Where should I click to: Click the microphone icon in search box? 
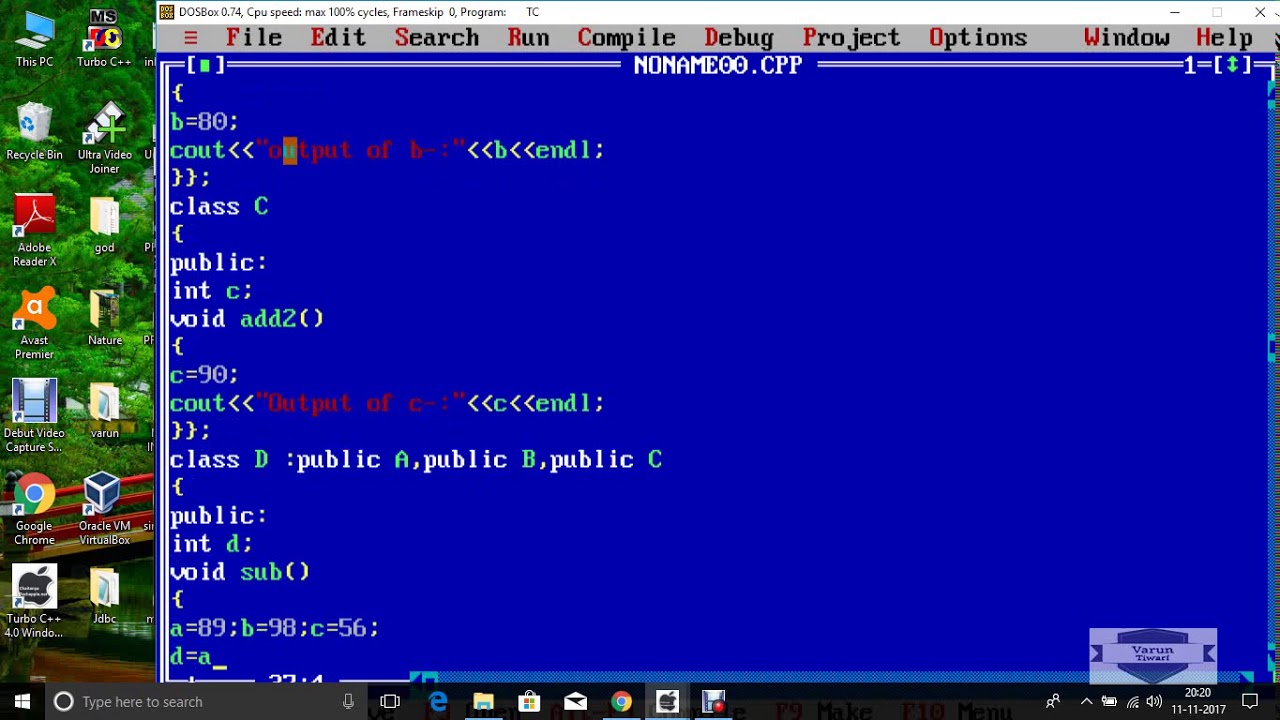point(348,702)
